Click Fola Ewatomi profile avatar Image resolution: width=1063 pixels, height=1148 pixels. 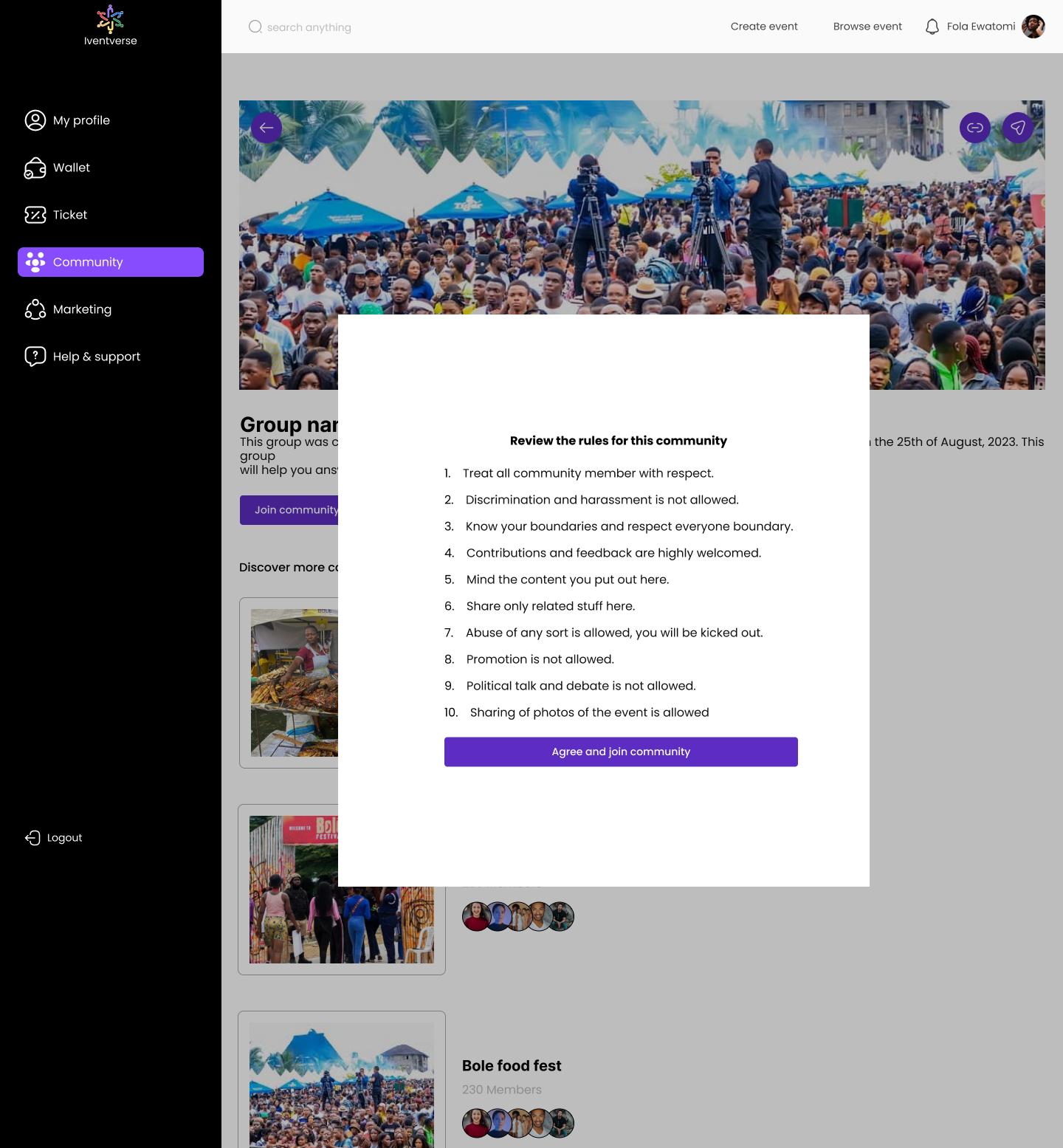coord(1033,27)
